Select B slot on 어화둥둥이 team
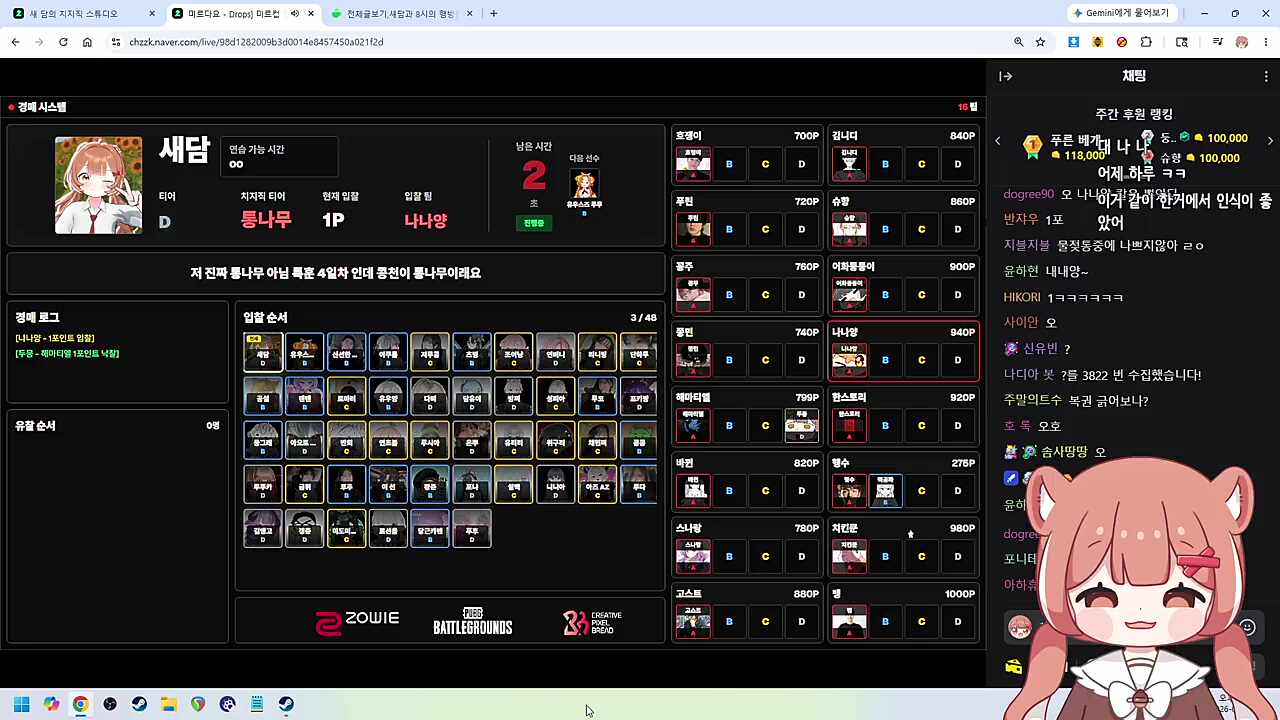The height and width of the screenshot is (720, 1280). click(x=885, y=295)
